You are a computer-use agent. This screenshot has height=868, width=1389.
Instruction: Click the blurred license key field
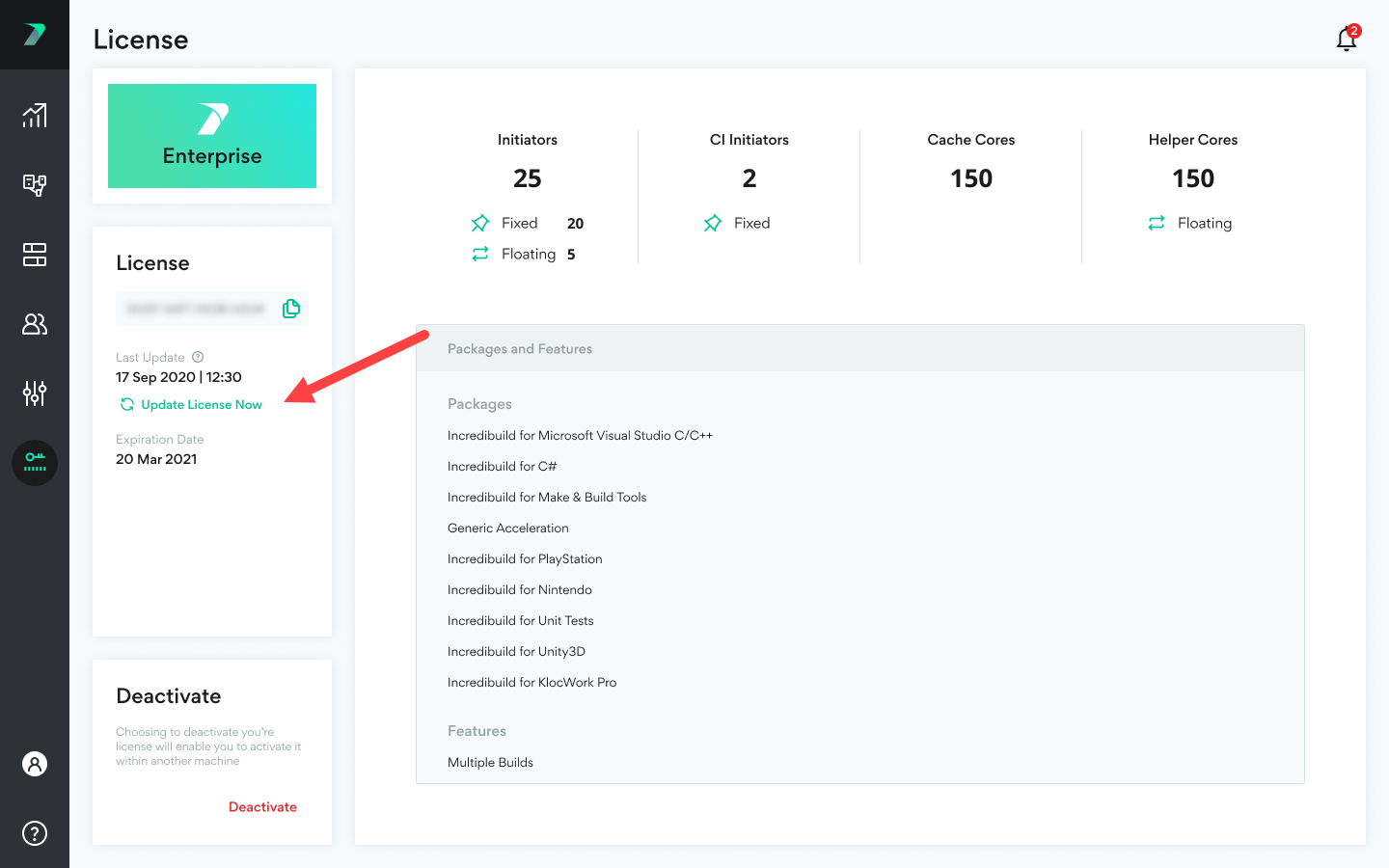click(x=196, y=309)
